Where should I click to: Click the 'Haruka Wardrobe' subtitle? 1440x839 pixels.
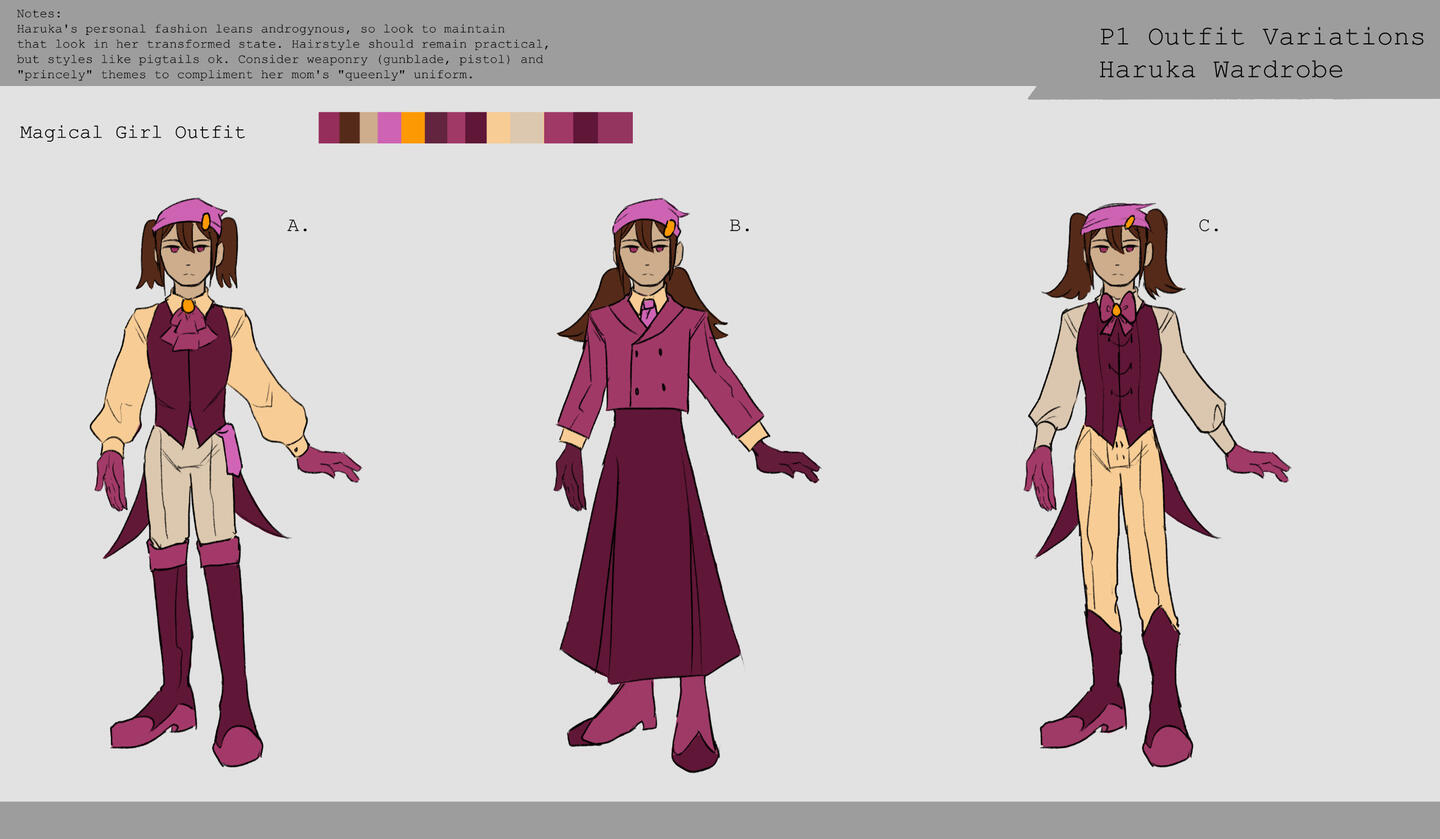coord(1221,69)
